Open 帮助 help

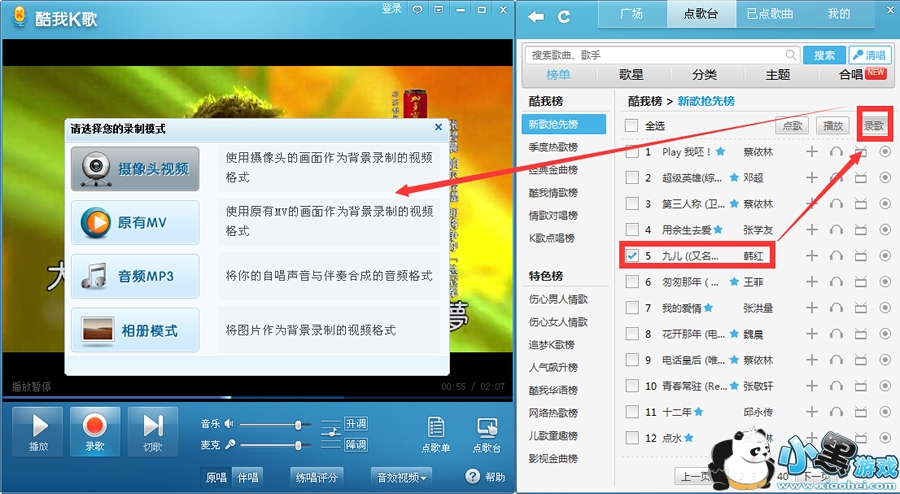[486, 477]
